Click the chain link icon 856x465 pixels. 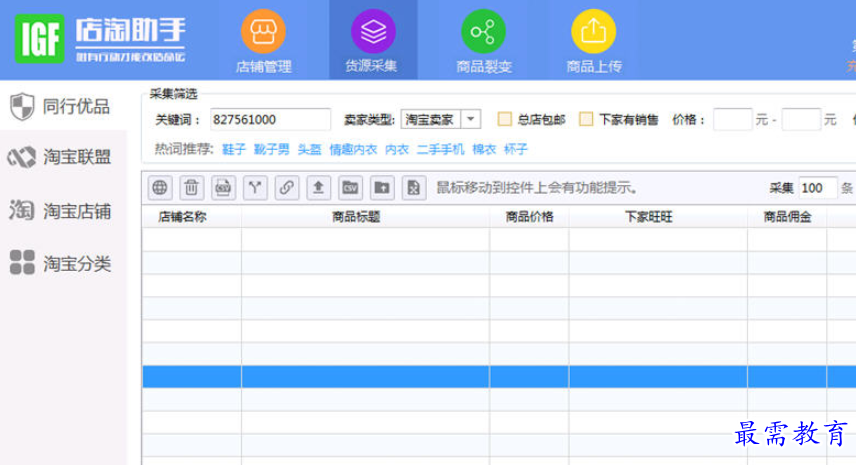coord(287,187)
